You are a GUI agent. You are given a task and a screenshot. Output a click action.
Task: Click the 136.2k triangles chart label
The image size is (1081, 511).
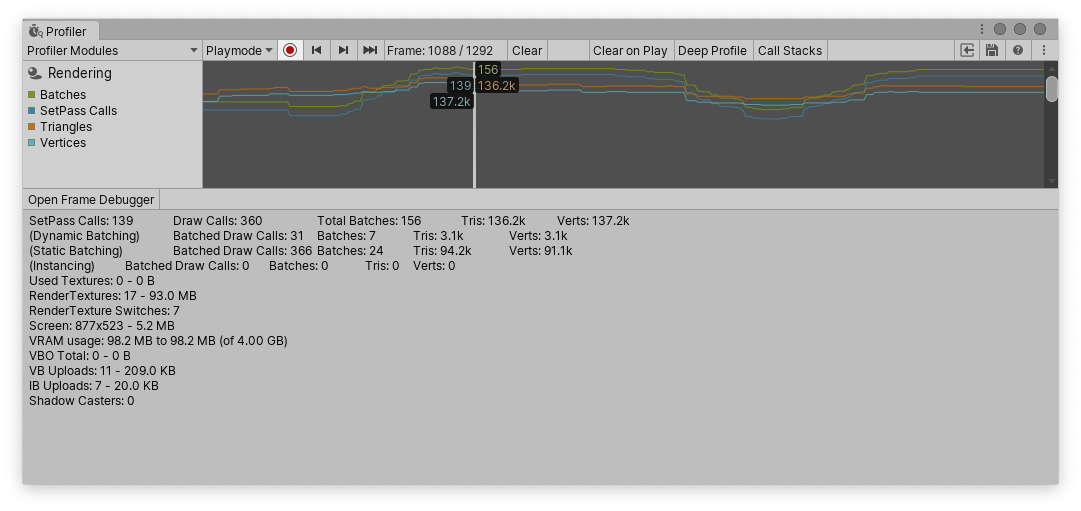(x=496, y=86)
